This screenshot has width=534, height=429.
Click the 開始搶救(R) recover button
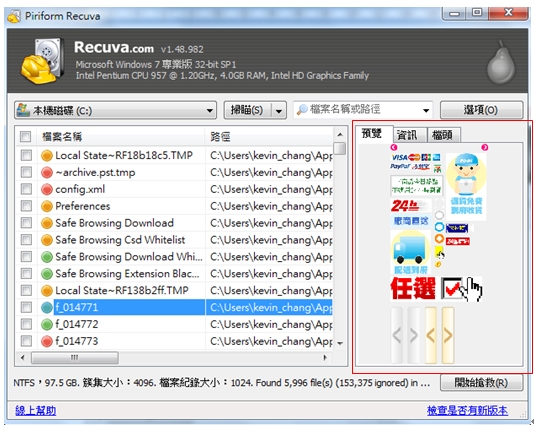point(481,383)
